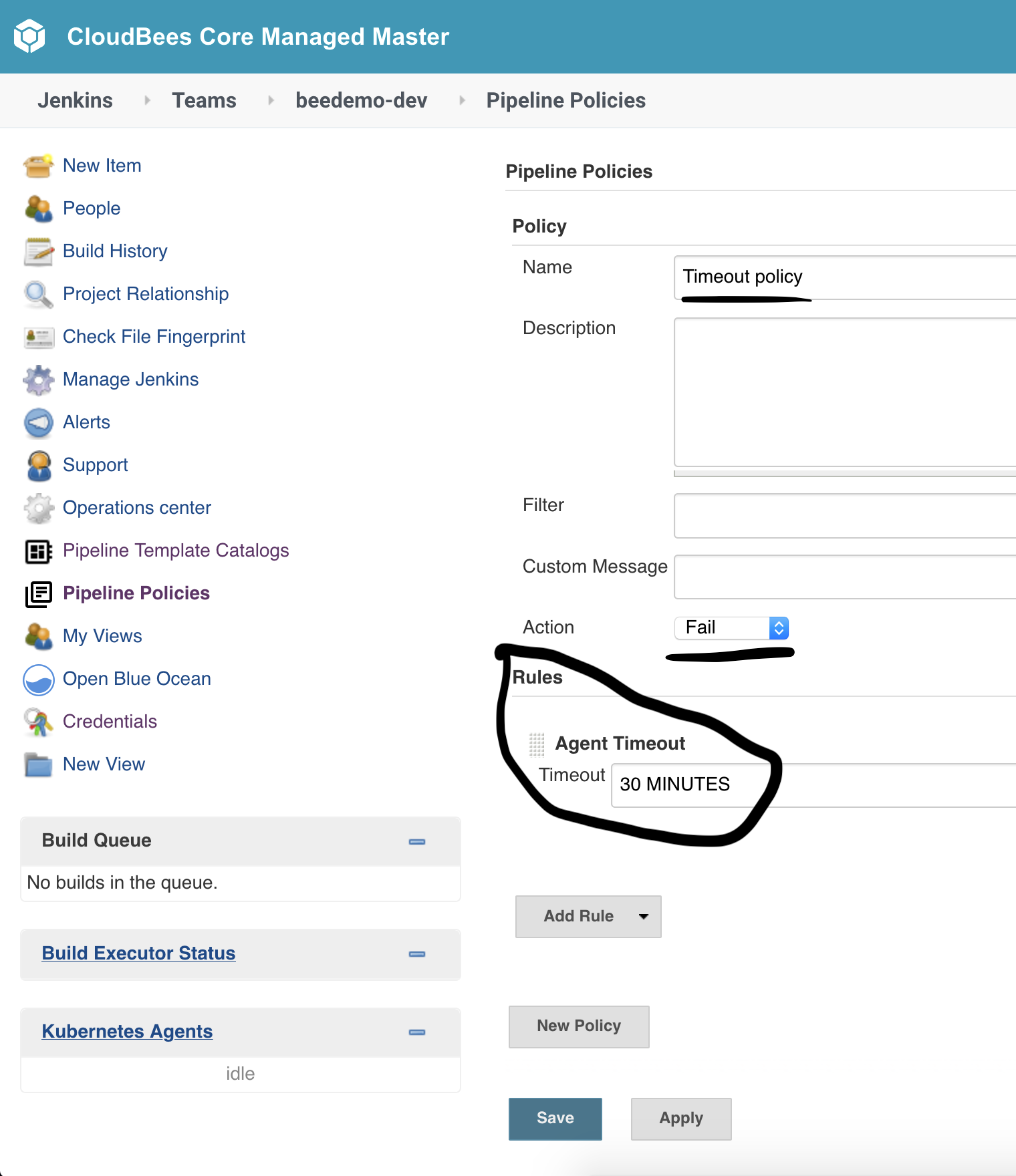The image size is (1016, 1176).
Task: Open the Check File Fingerprint link
Action: point(154,337)
